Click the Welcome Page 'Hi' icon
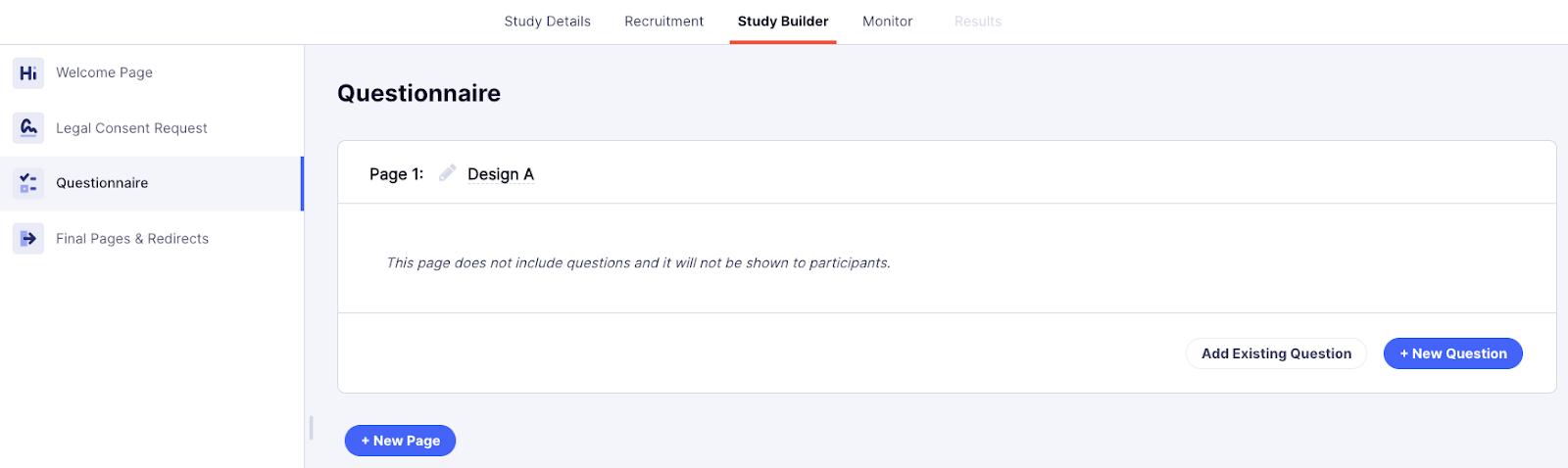This screenshot has height=468, width=1568. pyautogui.click(x=28, y=72)
